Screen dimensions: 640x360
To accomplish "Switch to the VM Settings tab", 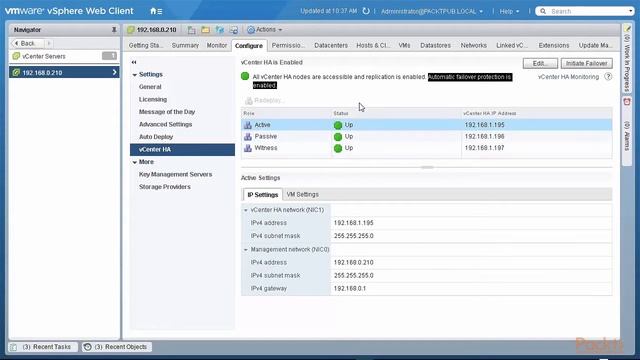I will coord(302,195).
